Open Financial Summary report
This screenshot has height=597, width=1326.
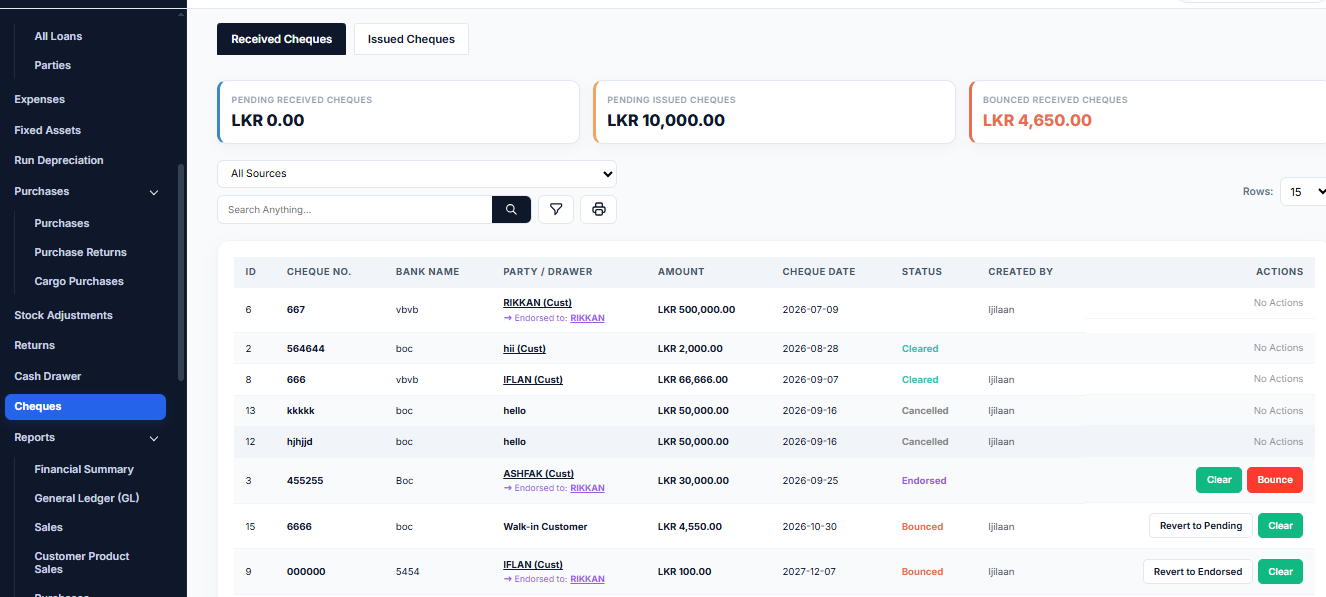click(x=84, y=469)
